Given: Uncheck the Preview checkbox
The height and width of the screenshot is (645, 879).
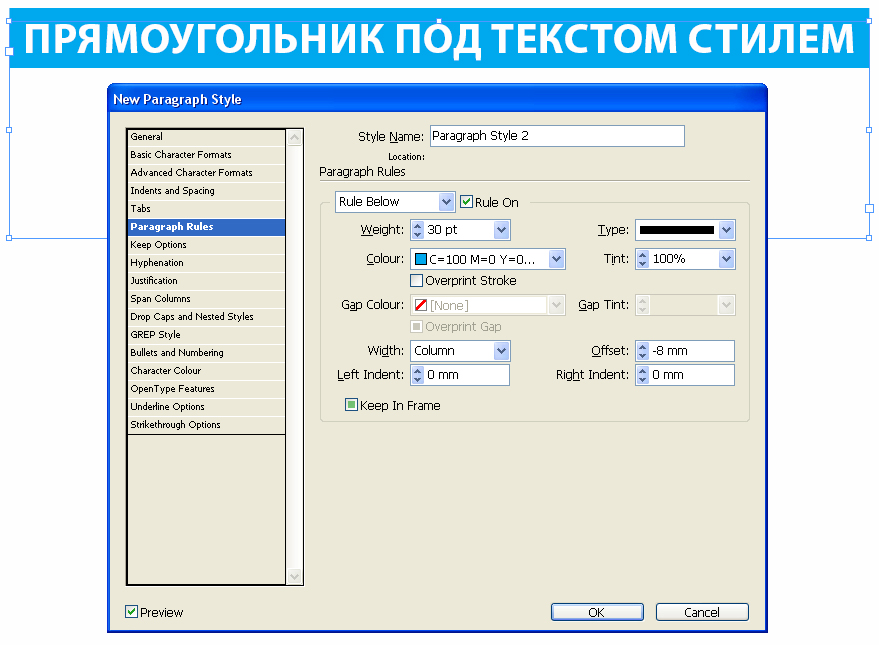Looking at the screenshot, I should [x=132, y=611].
